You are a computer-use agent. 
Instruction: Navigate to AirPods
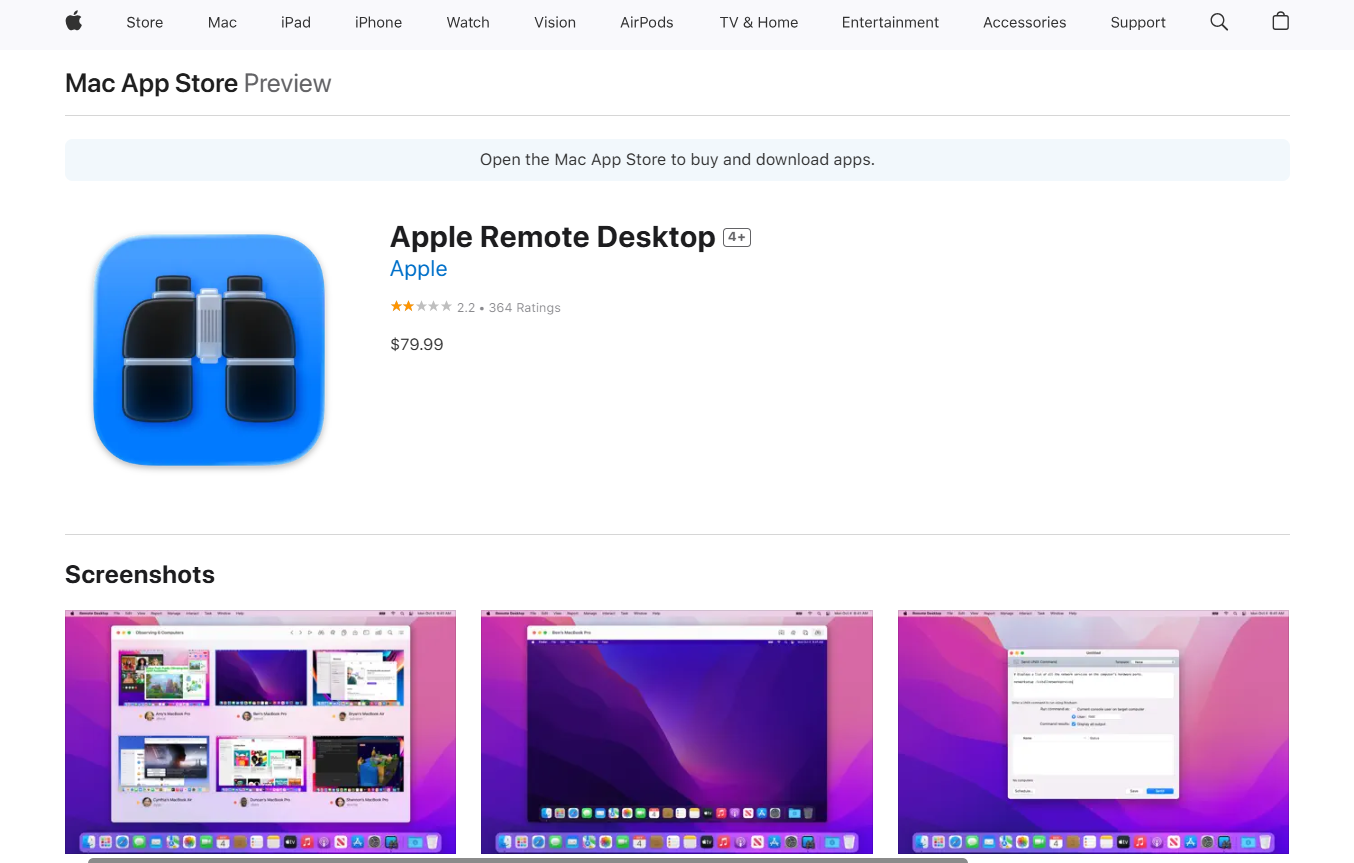[x=647, y=22]
